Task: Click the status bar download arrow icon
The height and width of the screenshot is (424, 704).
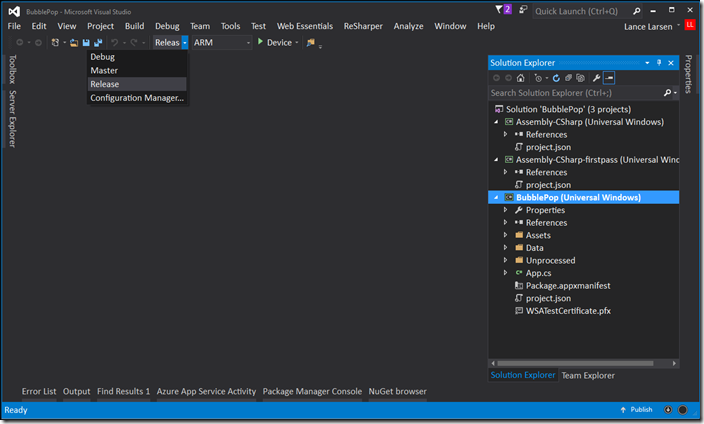Action: point(668,410)
